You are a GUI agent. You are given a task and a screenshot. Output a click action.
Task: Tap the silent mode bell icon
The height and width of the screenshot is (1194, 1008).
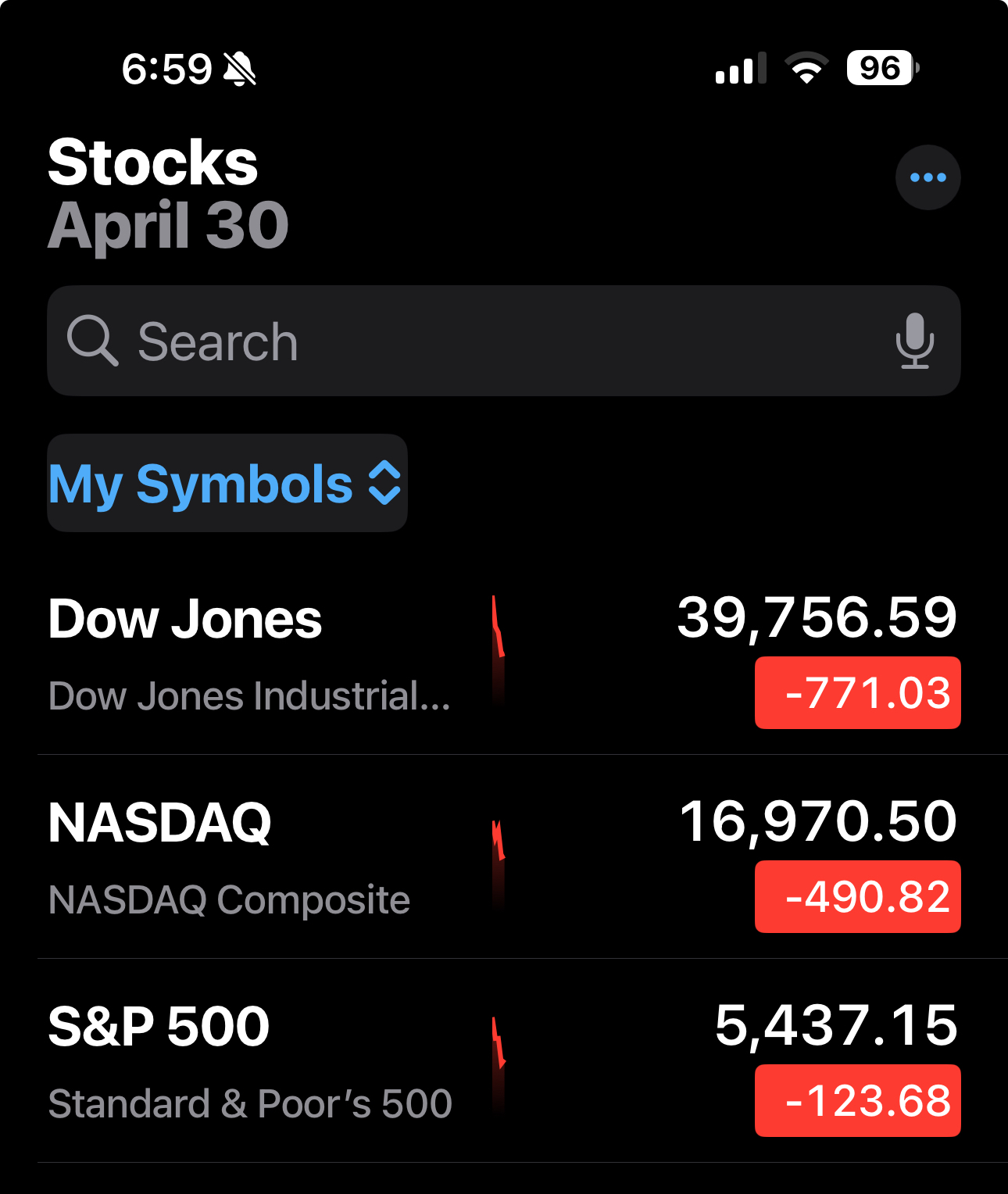[x=240, y=69]
